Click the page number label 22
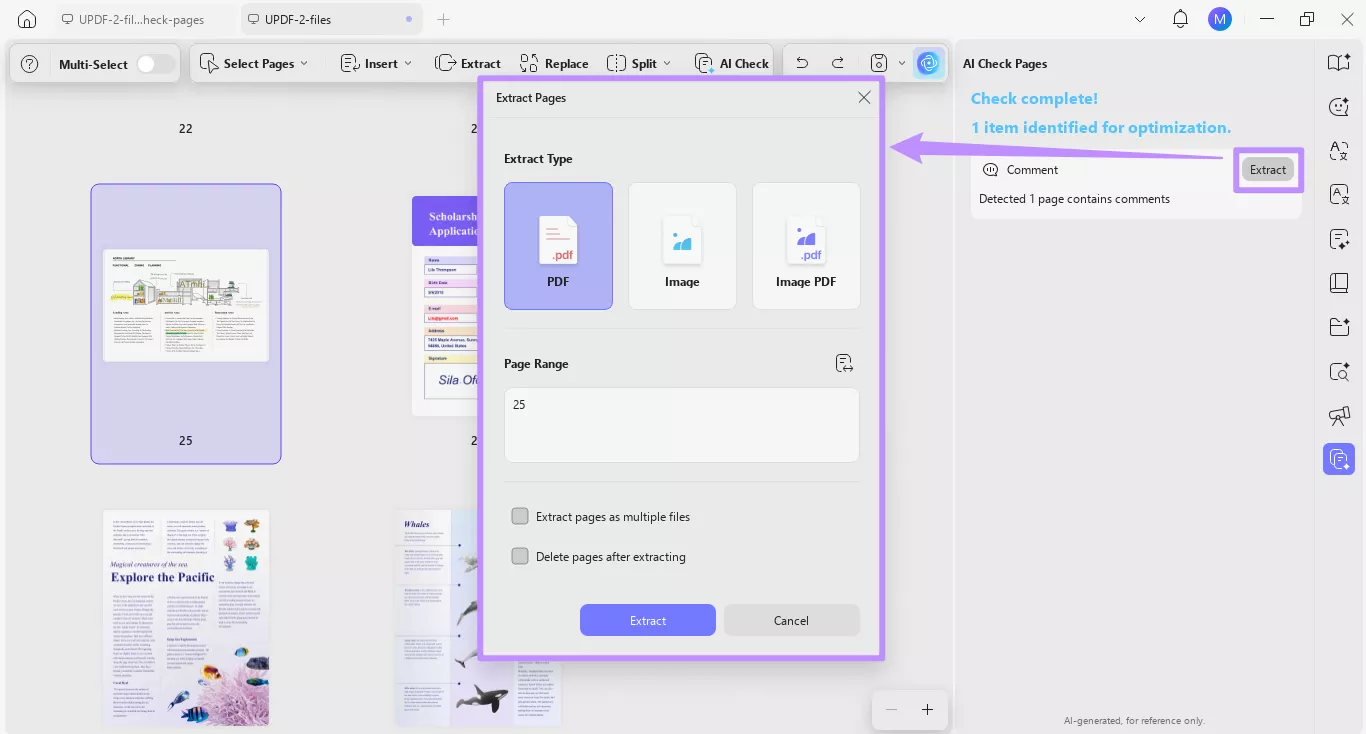1366x734 pixels. click(186, 128)
